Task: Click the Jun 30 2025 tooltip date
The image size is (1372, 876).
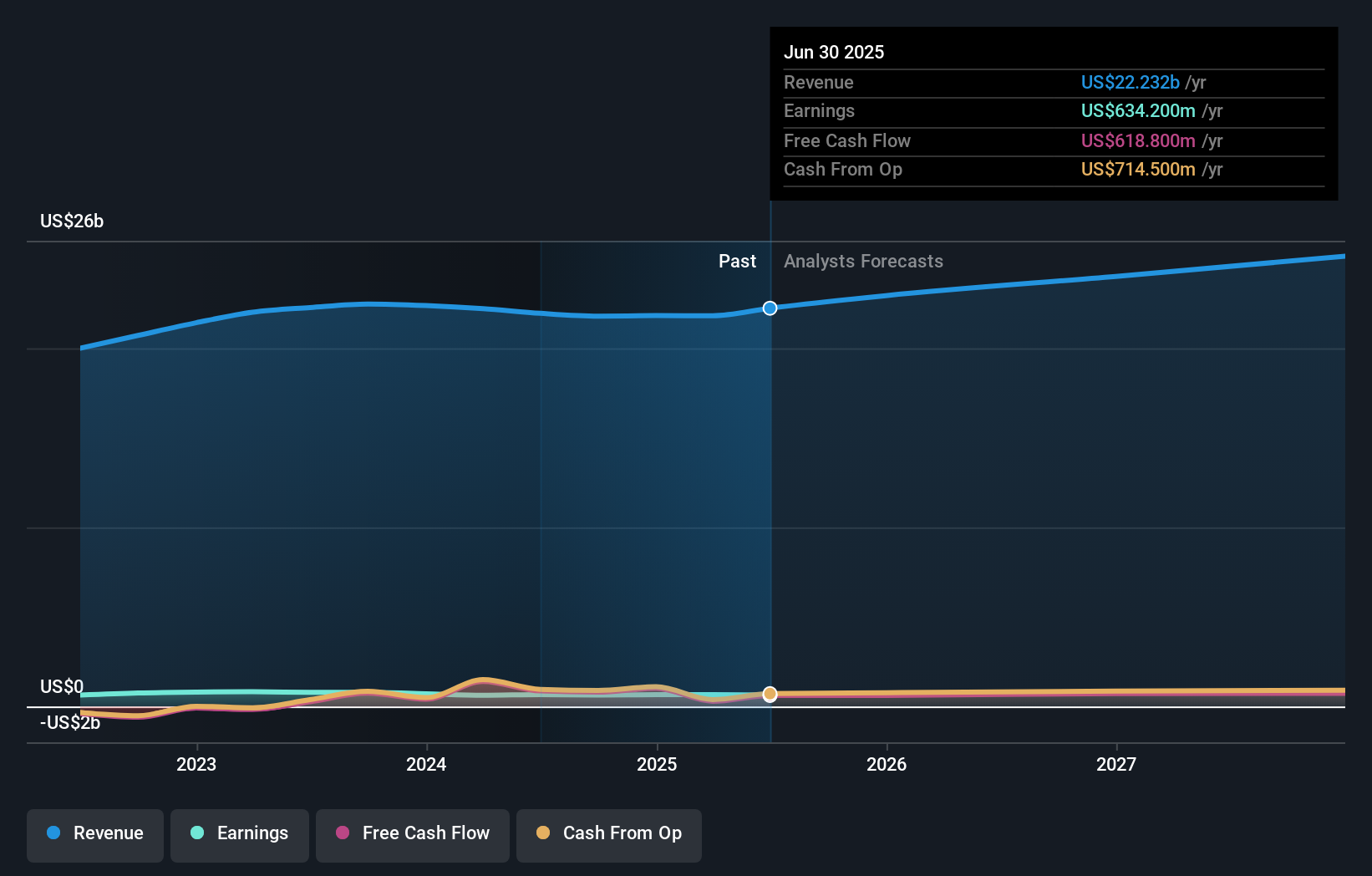Action: (834, 52)
